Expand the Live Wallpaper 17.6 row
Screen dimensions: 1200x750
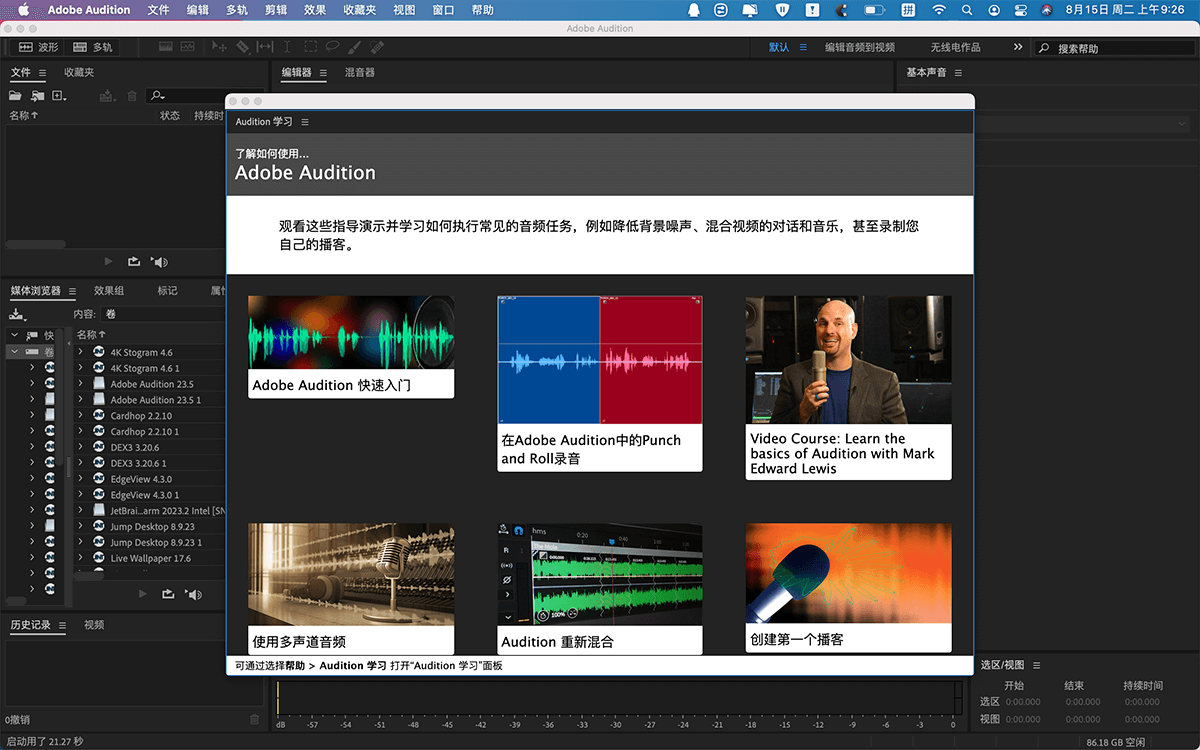[81, 558]
